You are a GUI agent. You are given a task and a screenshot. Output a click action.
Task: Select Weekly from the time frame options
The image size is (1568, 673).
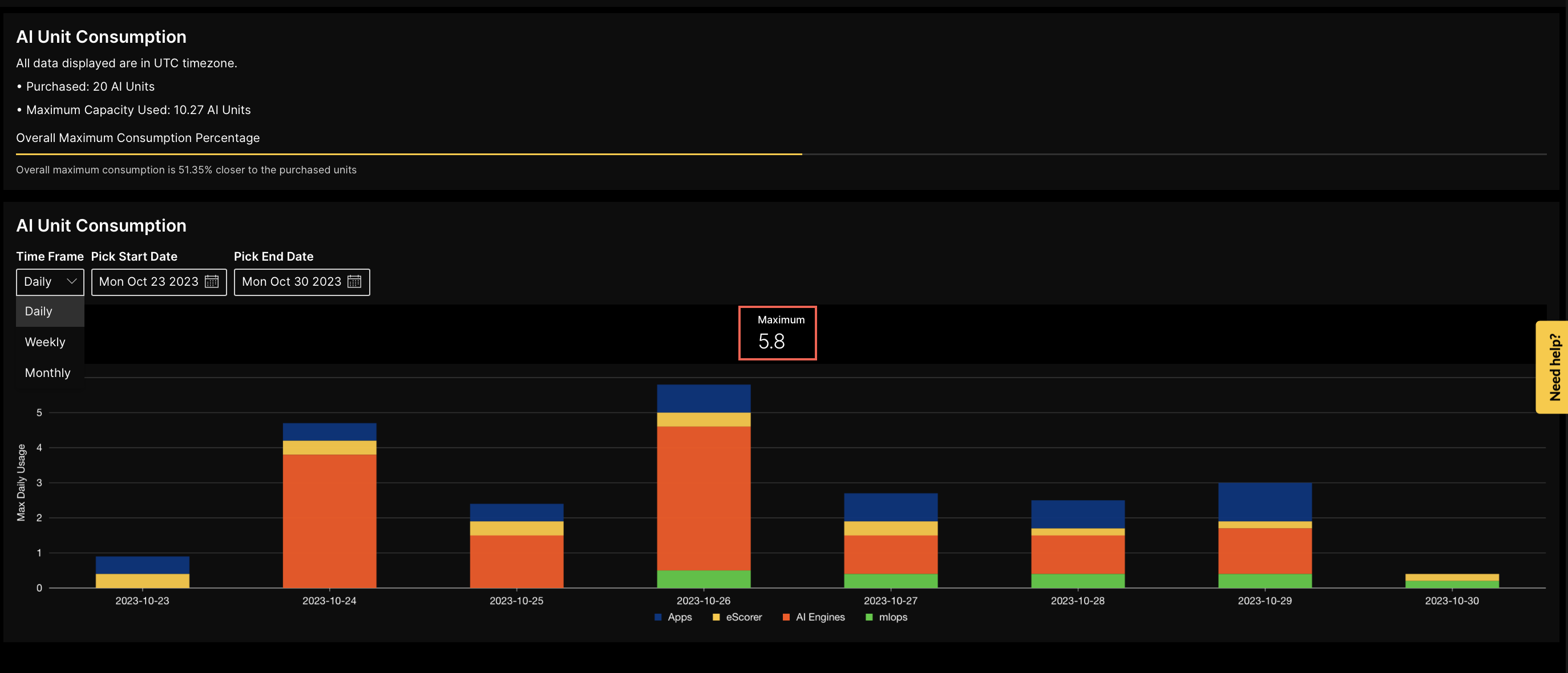point(45,342)
